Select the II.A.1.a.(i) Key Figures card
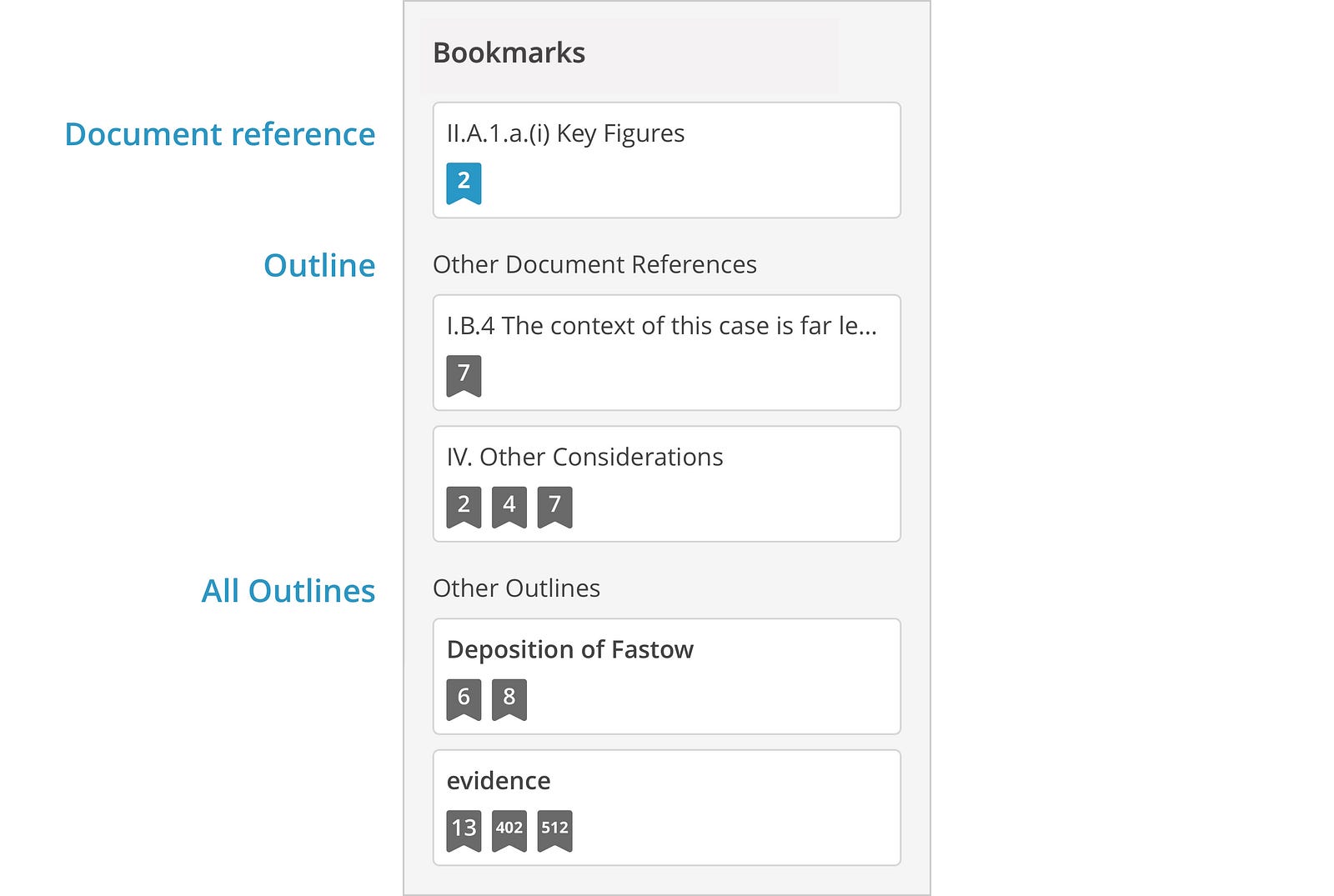 565,133
